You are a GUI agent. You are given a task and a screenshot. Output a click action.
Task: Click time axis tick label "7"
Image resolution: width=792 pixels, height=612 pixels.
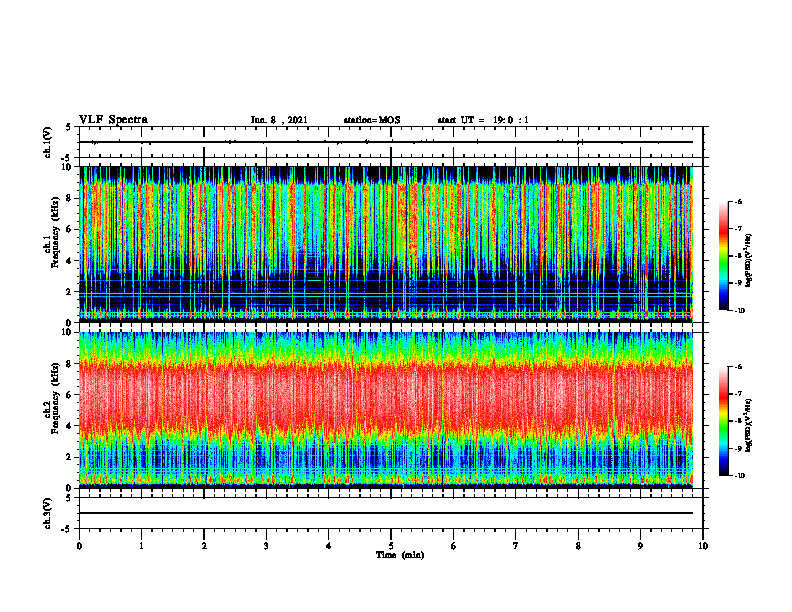516,546
